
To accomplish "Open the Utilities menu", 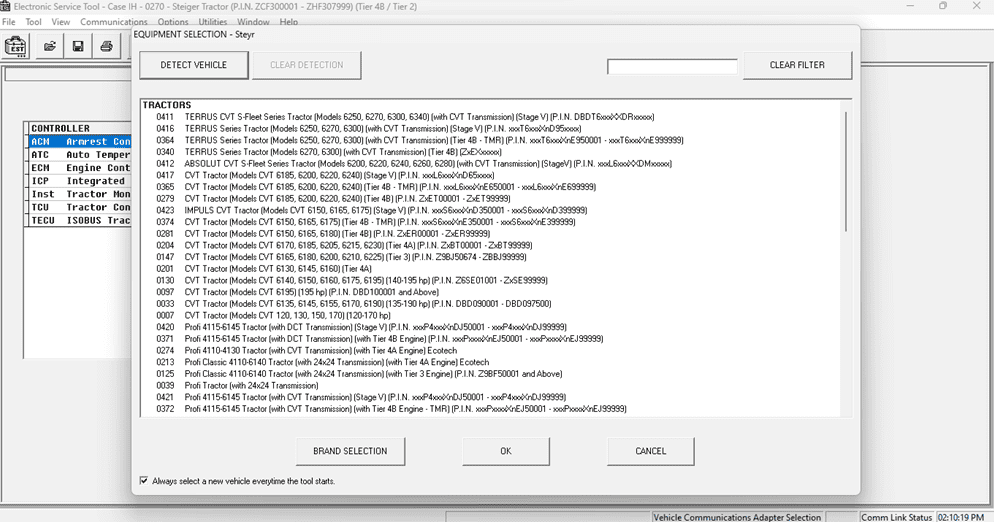I will pos(213,22).
